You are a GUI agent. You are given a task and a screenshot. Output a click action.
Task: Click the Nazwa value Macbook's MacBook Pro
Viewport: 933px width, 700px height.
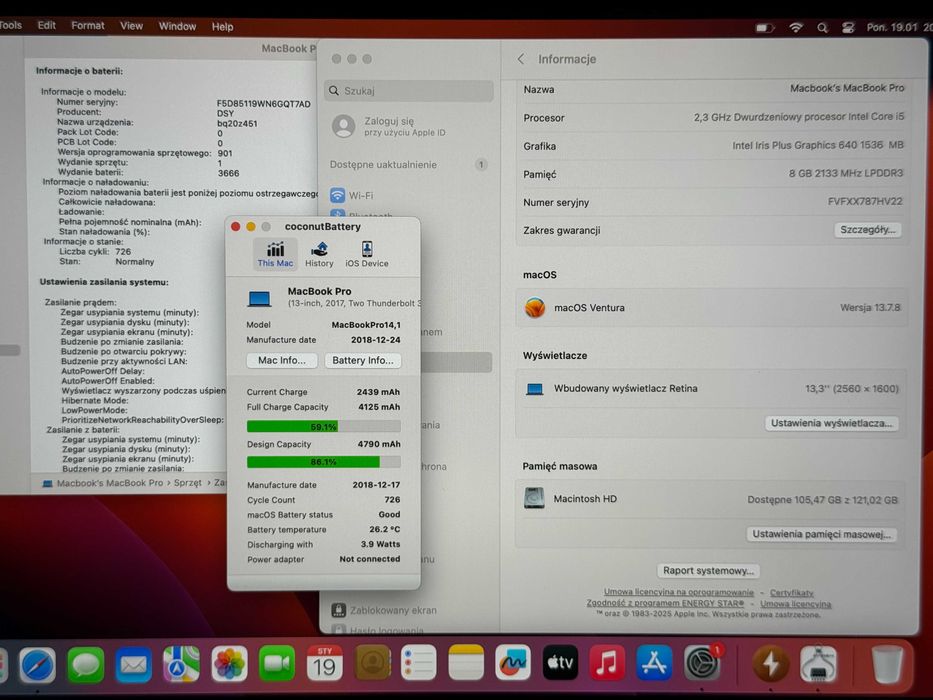(847, 88)
